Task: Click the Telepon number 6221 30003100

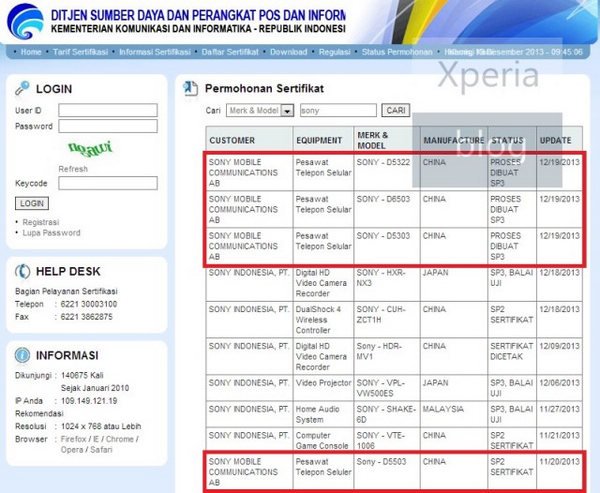Action: click(89, 304)
